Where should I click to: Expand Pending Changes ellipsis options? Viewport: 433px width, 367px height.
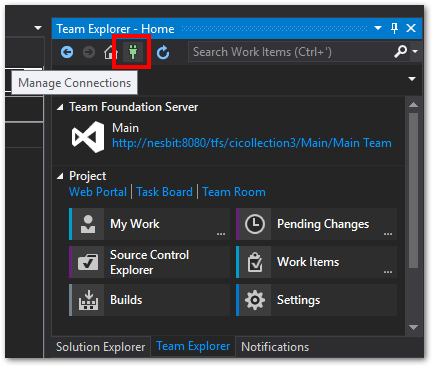coord(388,234)
